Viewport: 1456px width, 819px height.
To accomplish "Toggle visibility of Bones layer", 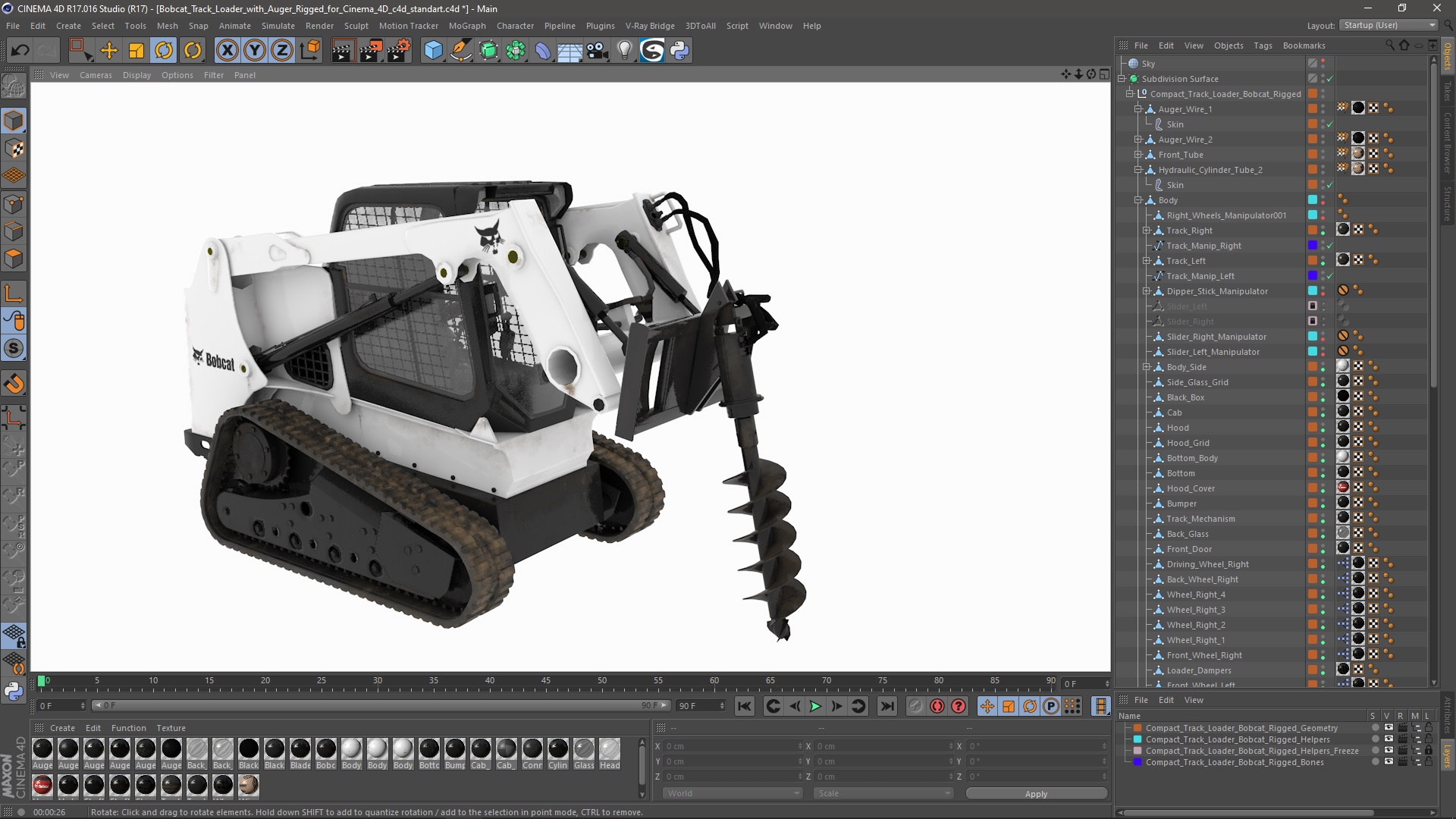I will [x=1388, y=762].
